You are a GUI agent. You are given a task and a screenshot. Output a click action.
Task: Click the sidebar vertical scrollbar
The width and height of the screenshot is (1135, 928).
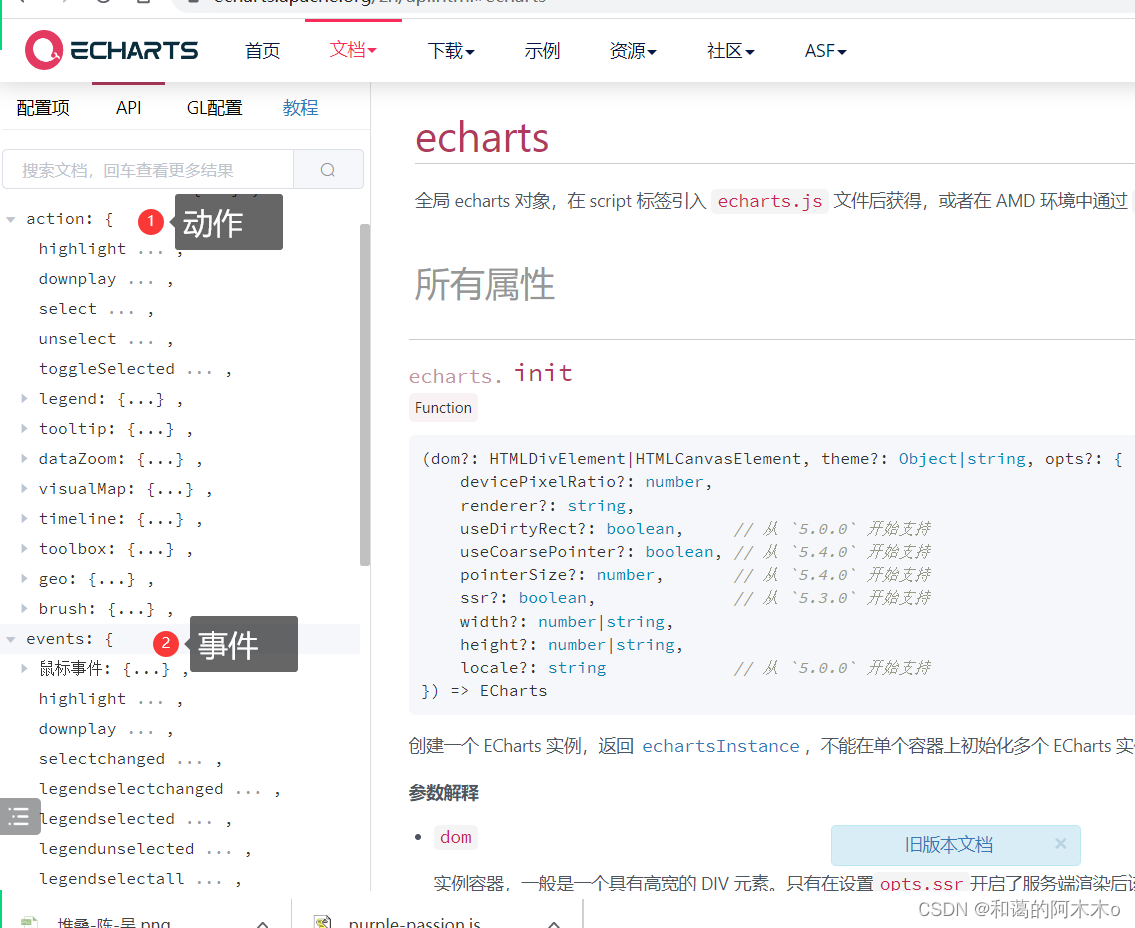click(365, 395)
